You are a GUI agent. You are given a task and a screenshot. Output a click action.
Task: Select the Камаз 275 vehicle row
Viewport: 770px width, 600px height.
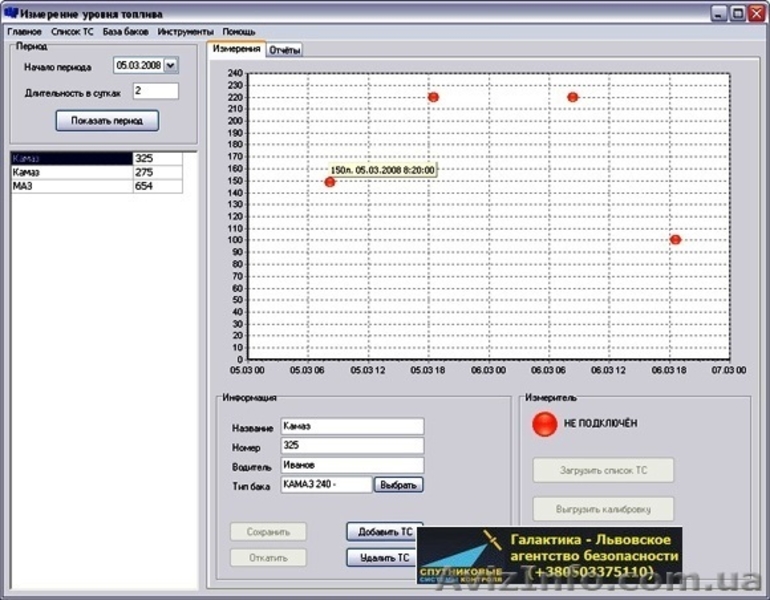[97, 172]
